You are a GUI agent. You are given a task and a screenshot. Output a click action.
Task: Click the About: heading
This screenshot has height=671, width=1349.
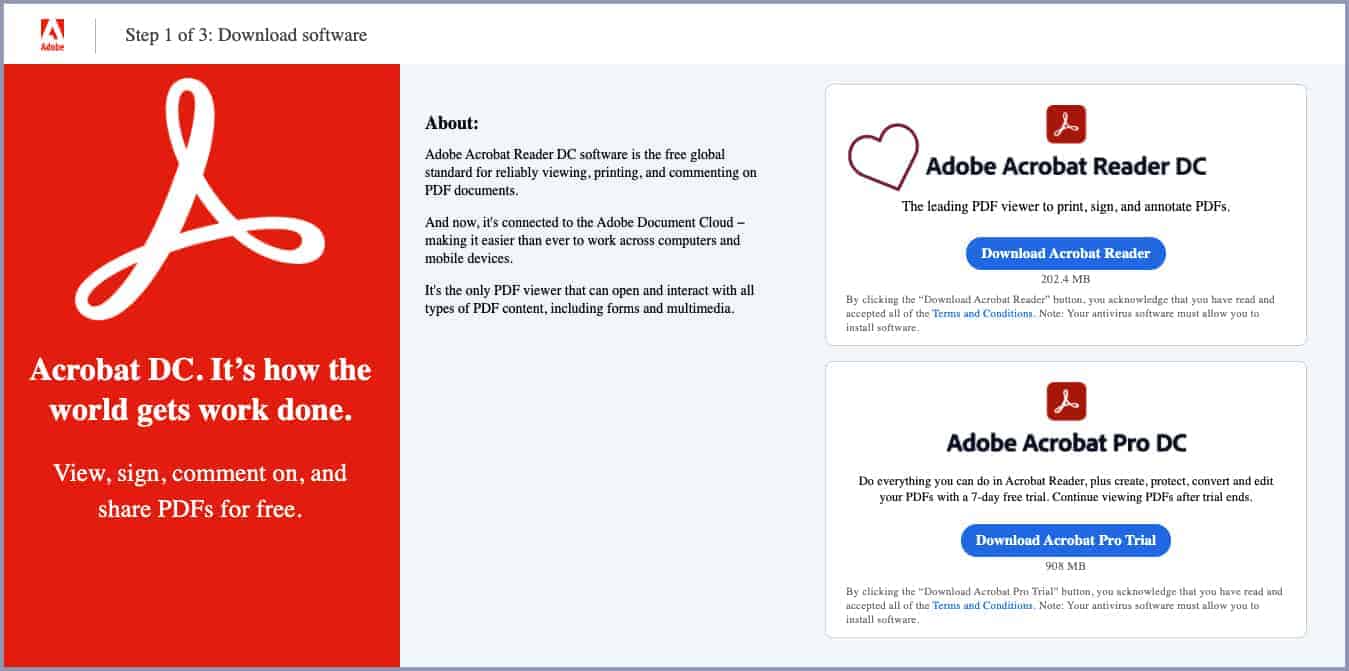[x=452, y=123]
